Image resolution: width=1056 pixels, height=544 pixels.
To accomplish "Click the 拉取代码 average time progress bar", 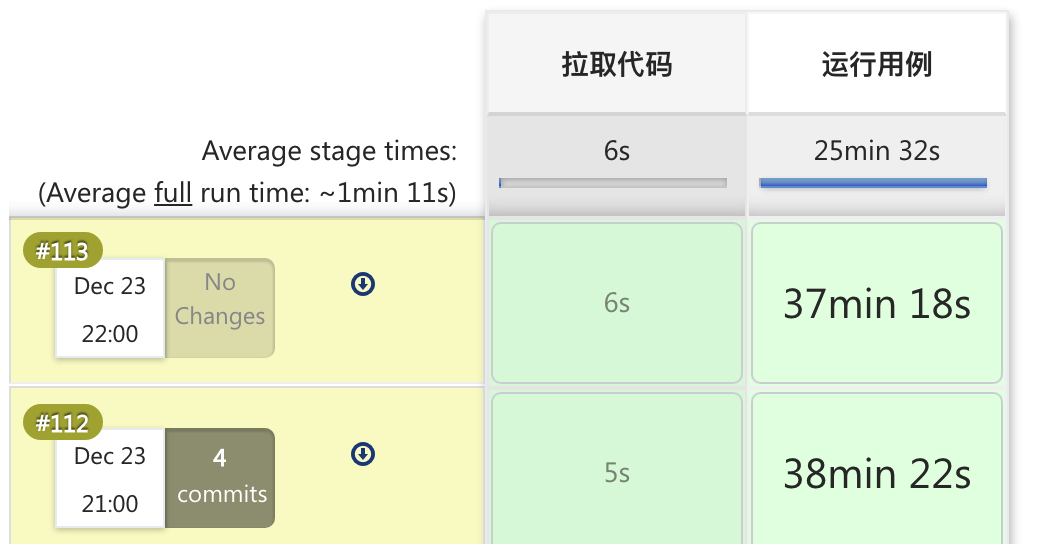I will (613, 183).
